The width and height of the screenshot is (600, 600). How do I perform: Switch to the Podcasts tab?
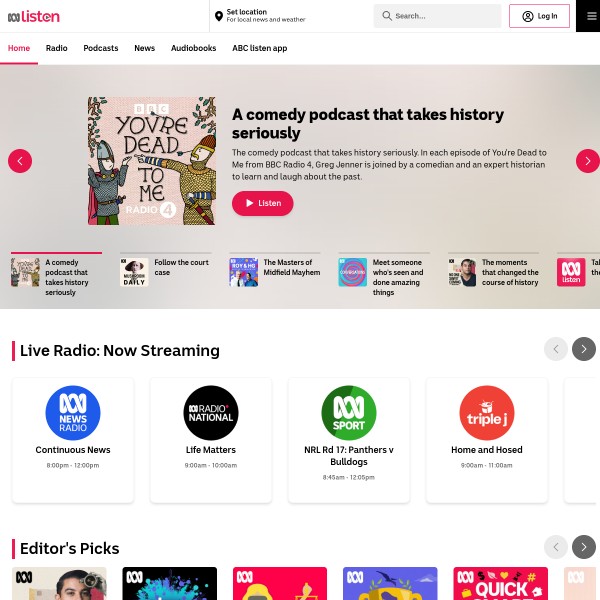[x=101, y=48]
